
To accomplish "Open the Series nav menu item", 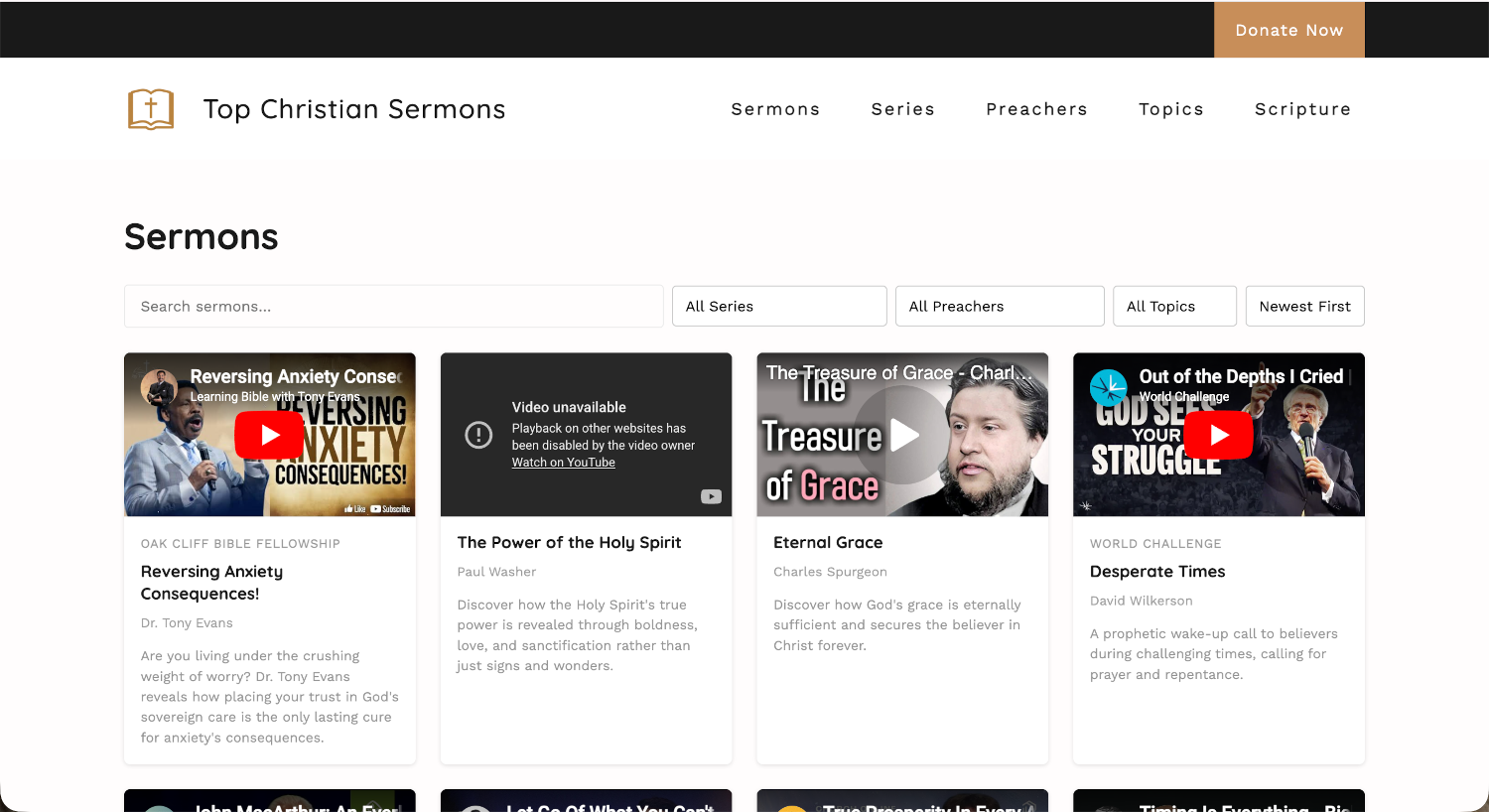I will [902, 109].
